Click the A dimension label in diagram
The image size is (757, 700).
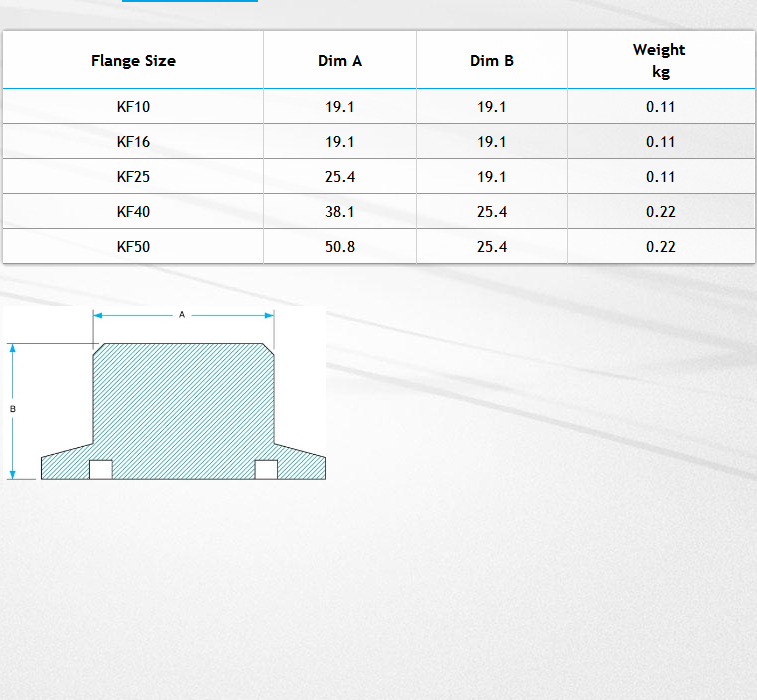tap(182, 315)
